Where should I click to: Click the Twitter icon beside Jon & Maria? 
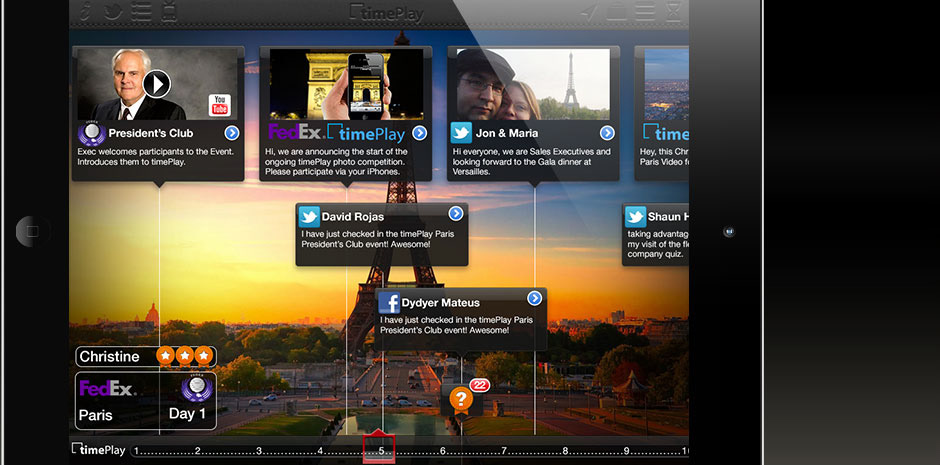(x=461, y=133)
